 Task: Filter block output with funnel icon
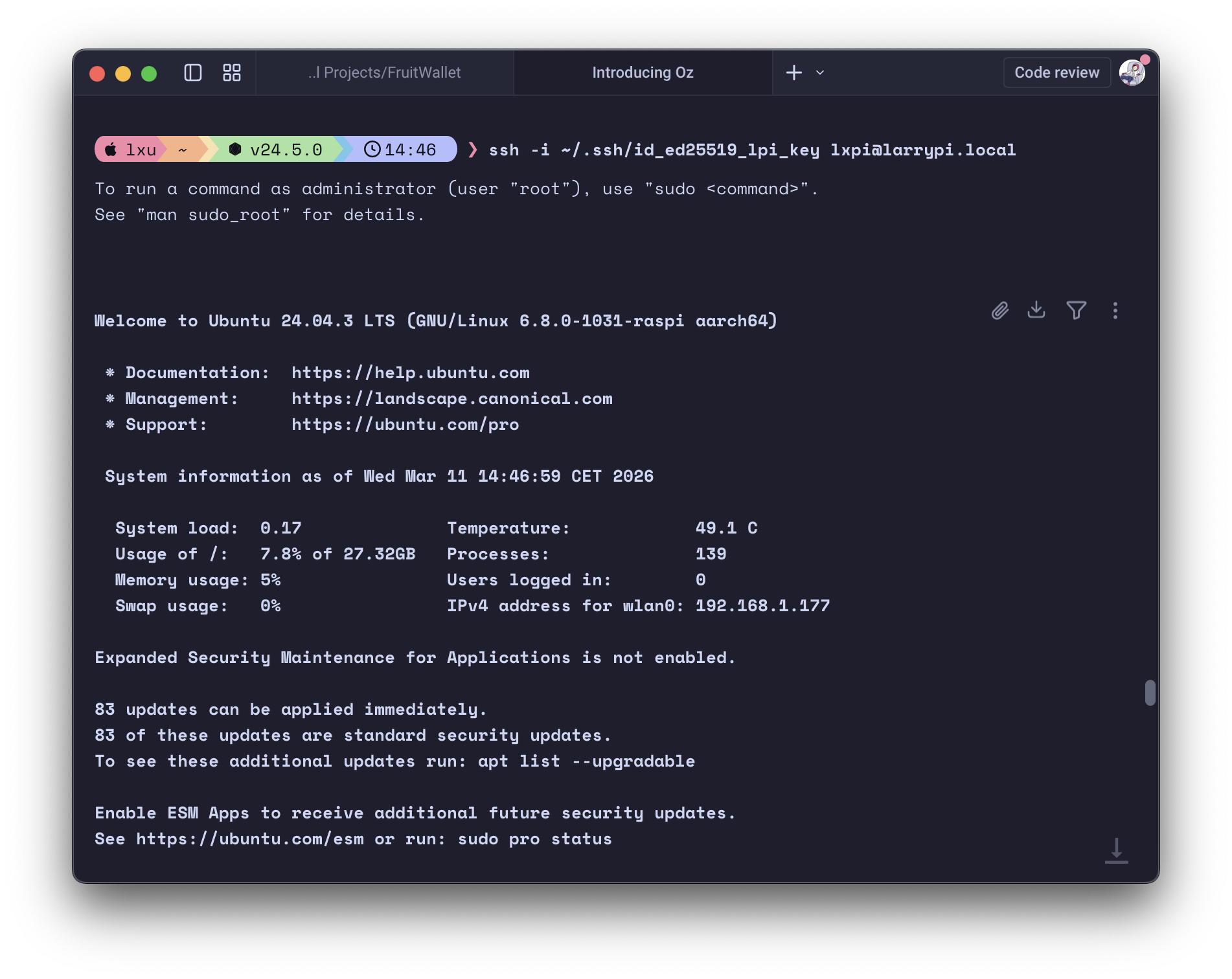1076,311
